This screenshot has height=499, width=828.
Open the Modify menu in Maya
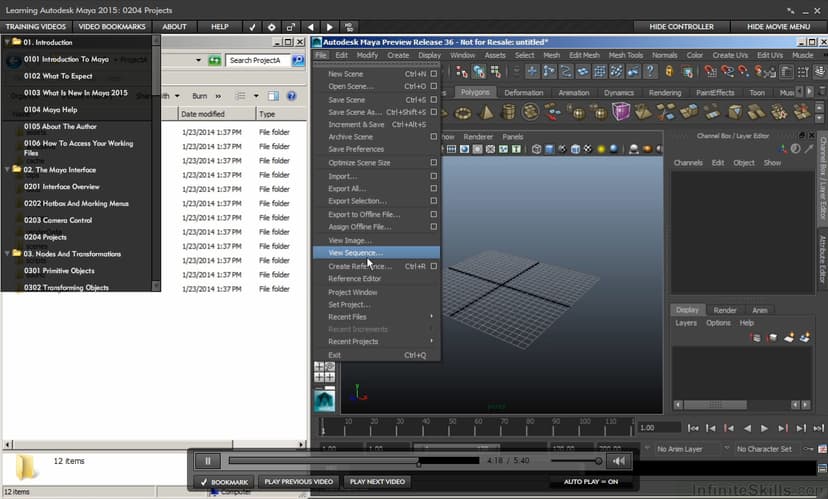coord(367,55)
